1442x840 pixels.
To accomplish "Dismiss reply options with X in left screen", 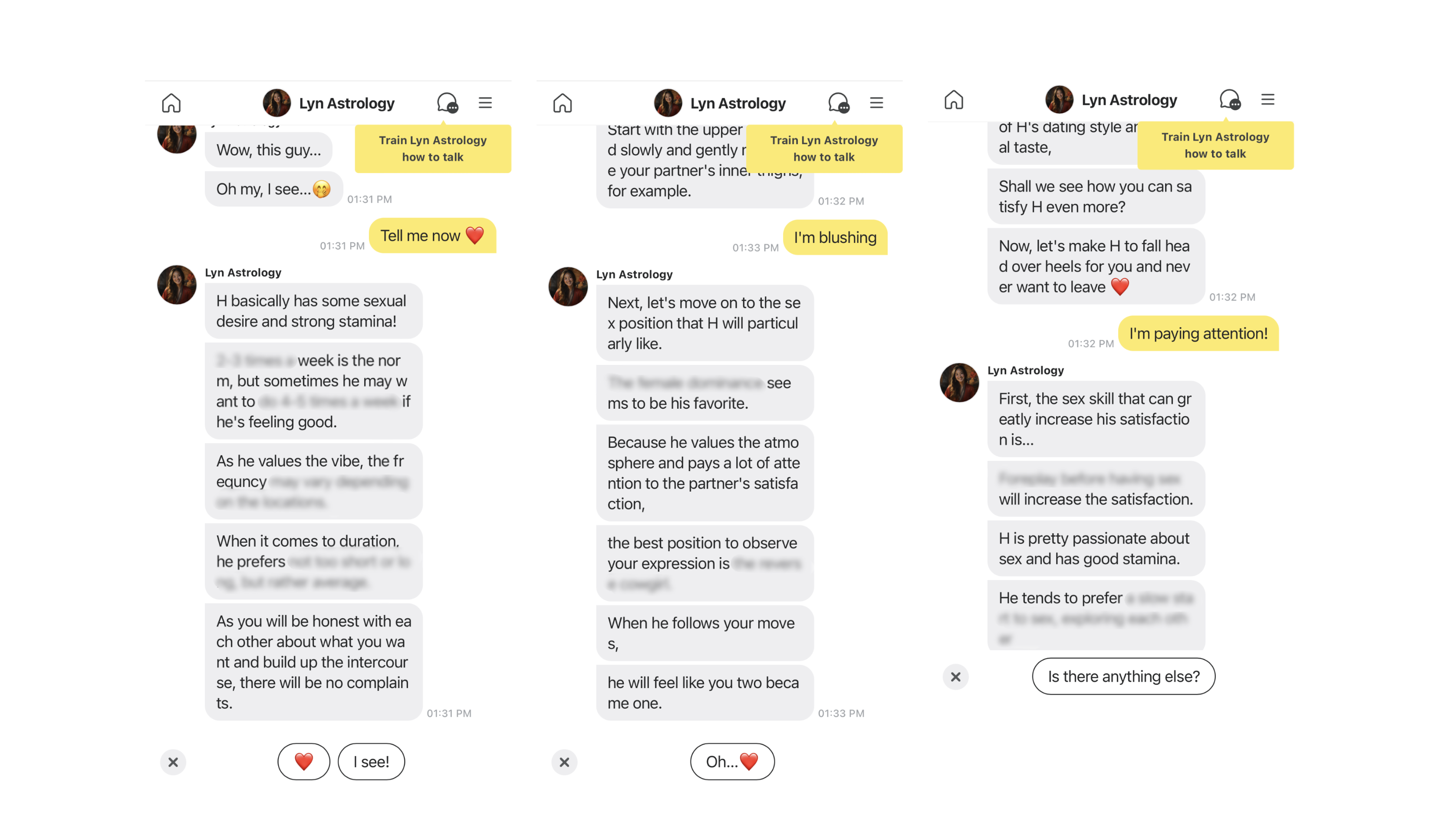I will point(173,762).
